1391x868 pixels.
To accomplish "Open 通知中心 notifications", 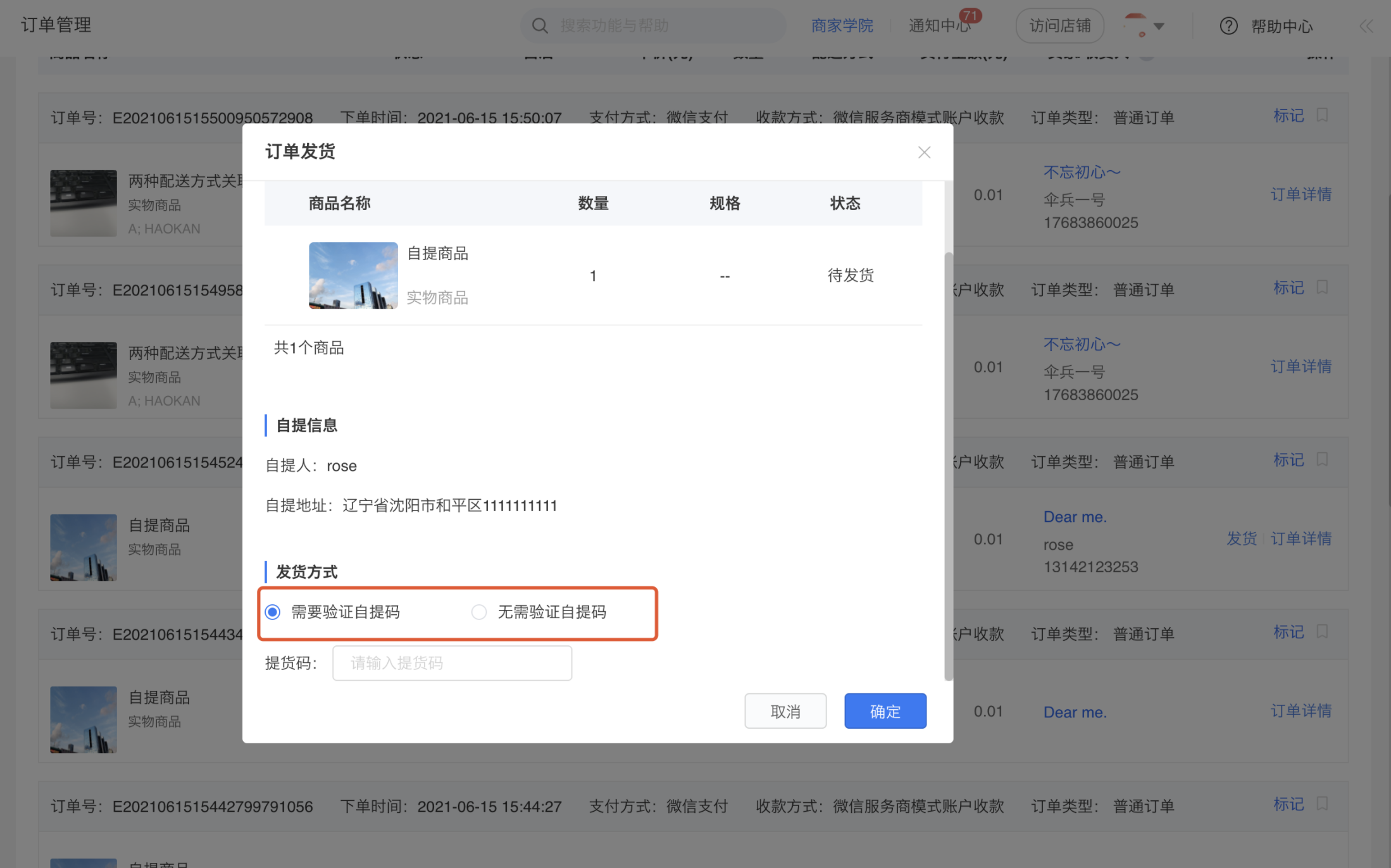I will [x=940, y=26].
